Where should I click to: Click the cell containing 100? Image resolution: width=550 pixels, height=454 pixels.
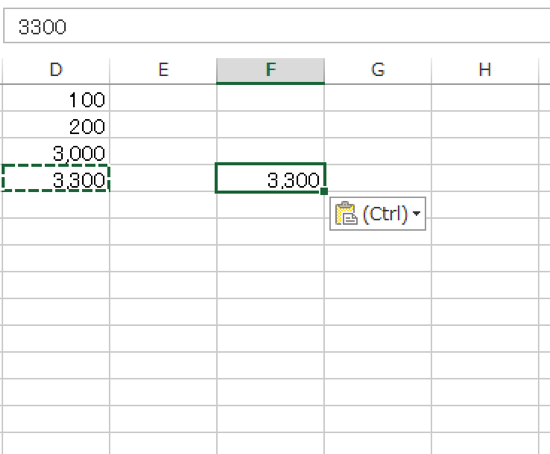point(56,98)
